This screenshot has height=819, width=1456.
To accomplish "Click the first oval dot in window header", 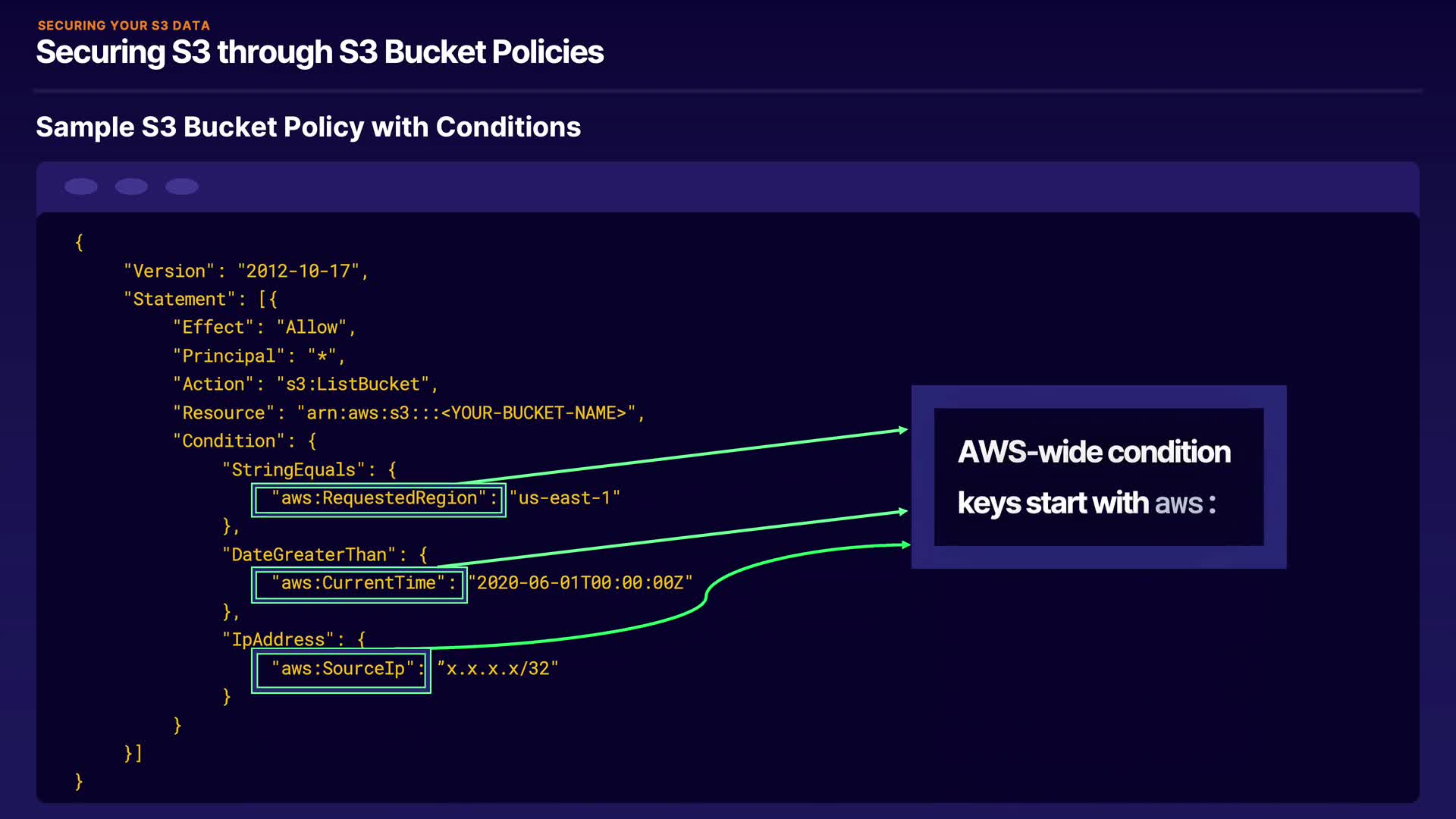I will click(81, 187).
